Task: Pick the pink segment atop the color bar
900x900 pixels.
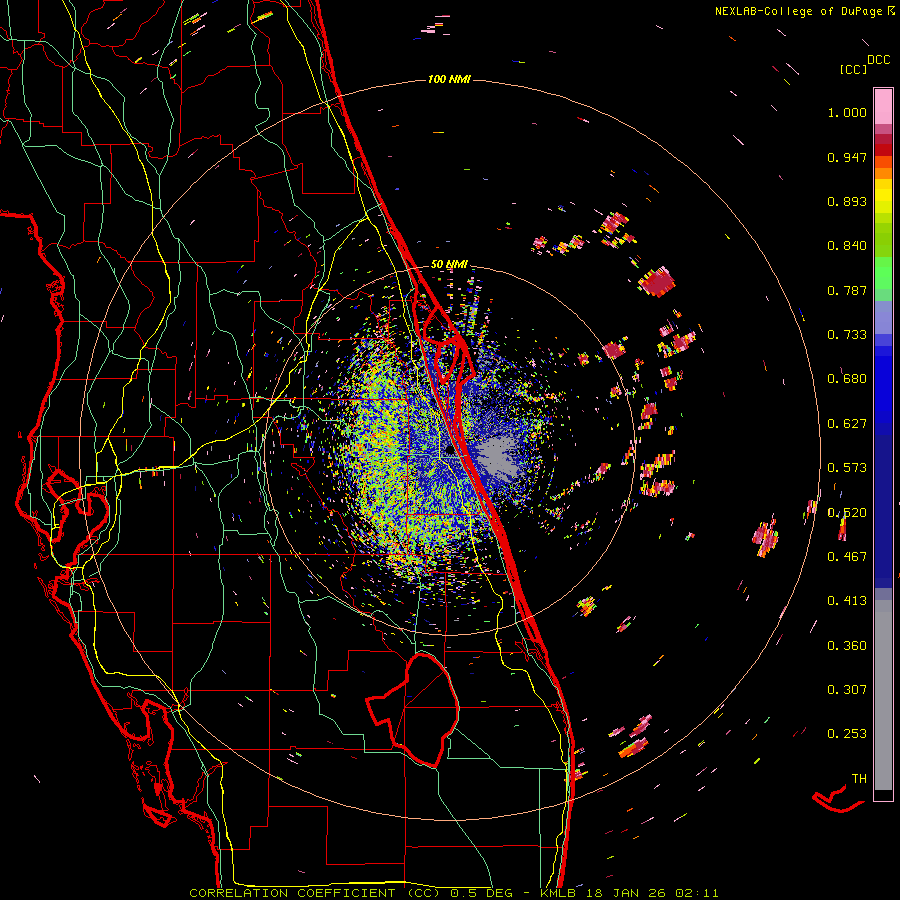Action: point(883,106)
